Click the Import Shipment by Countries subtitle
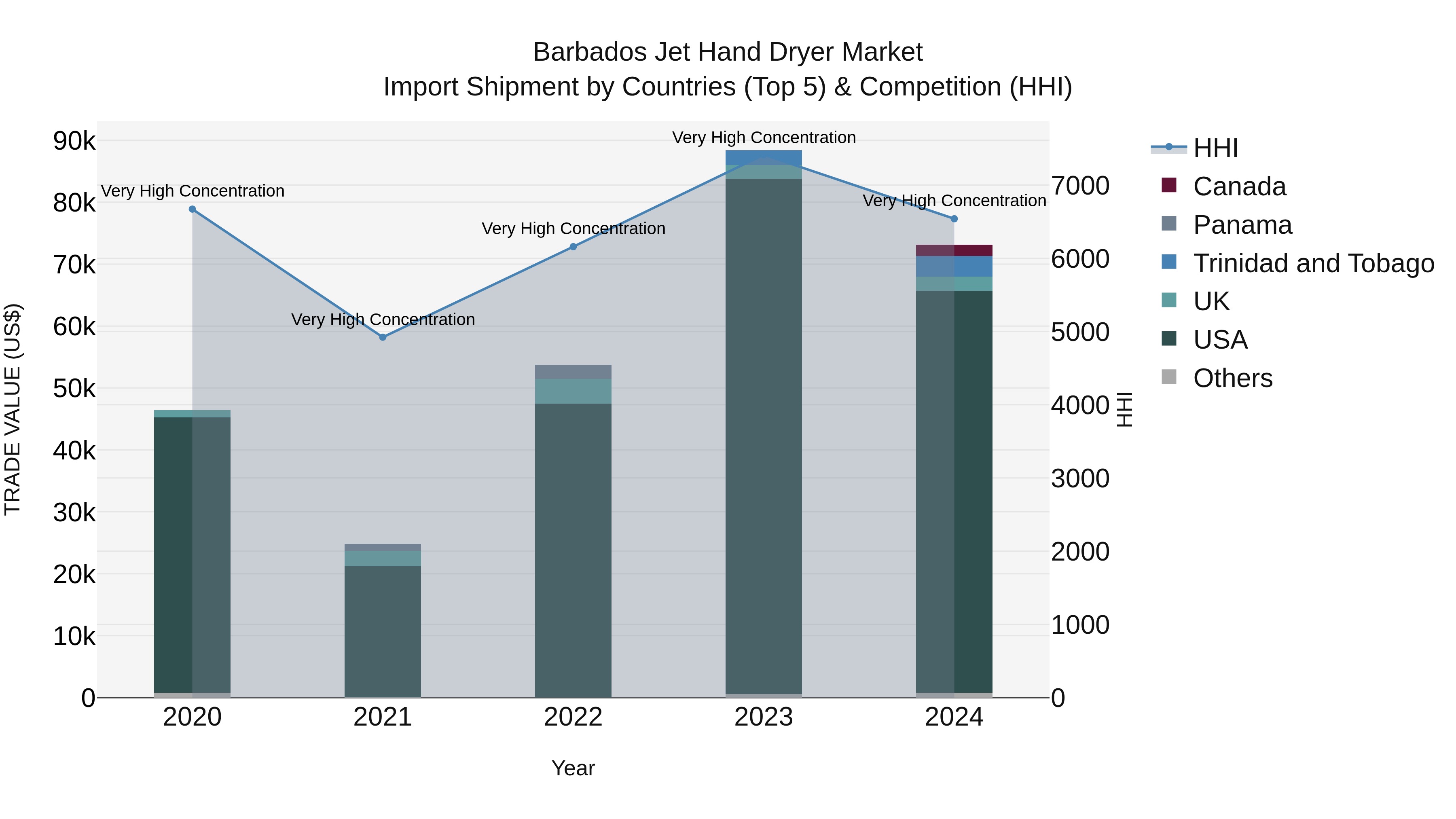 tap(728, 87)
